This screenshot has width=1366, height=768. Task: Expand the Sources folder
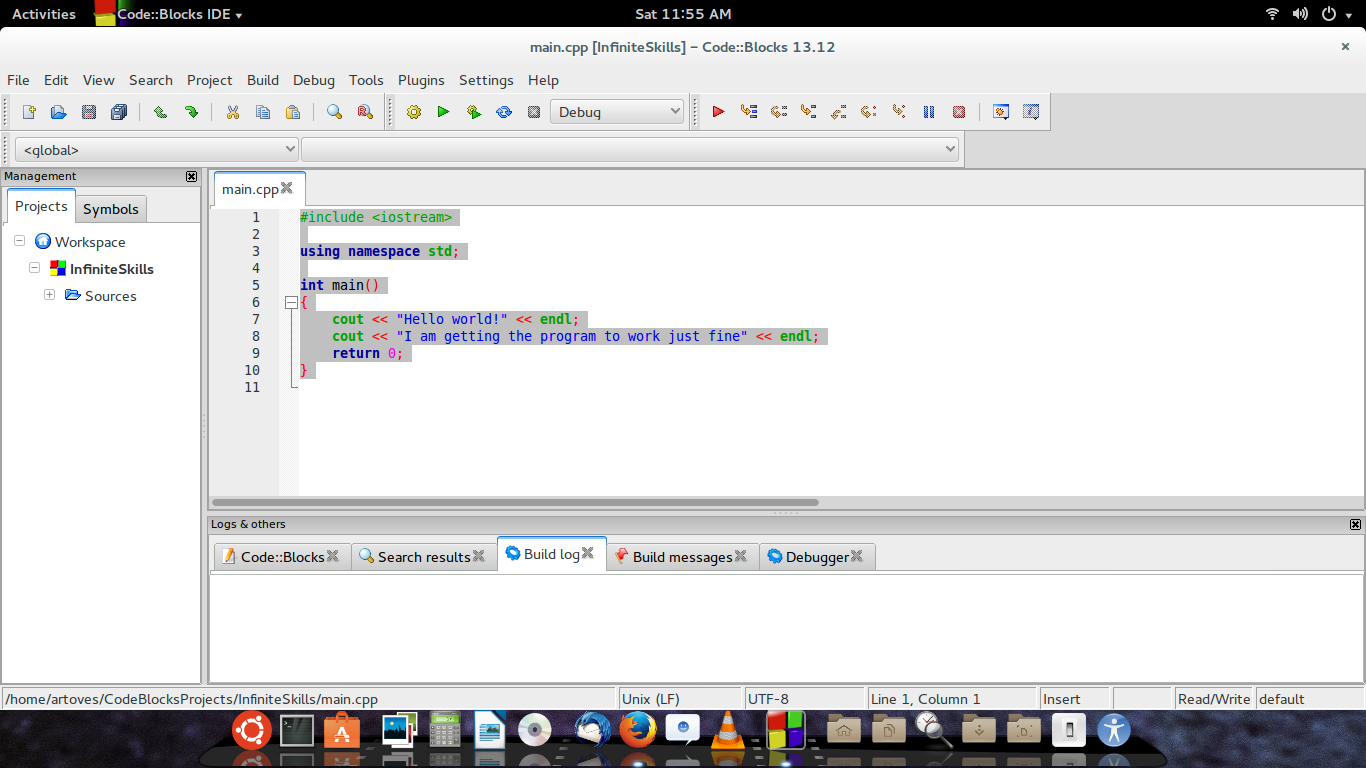point(49,295)
